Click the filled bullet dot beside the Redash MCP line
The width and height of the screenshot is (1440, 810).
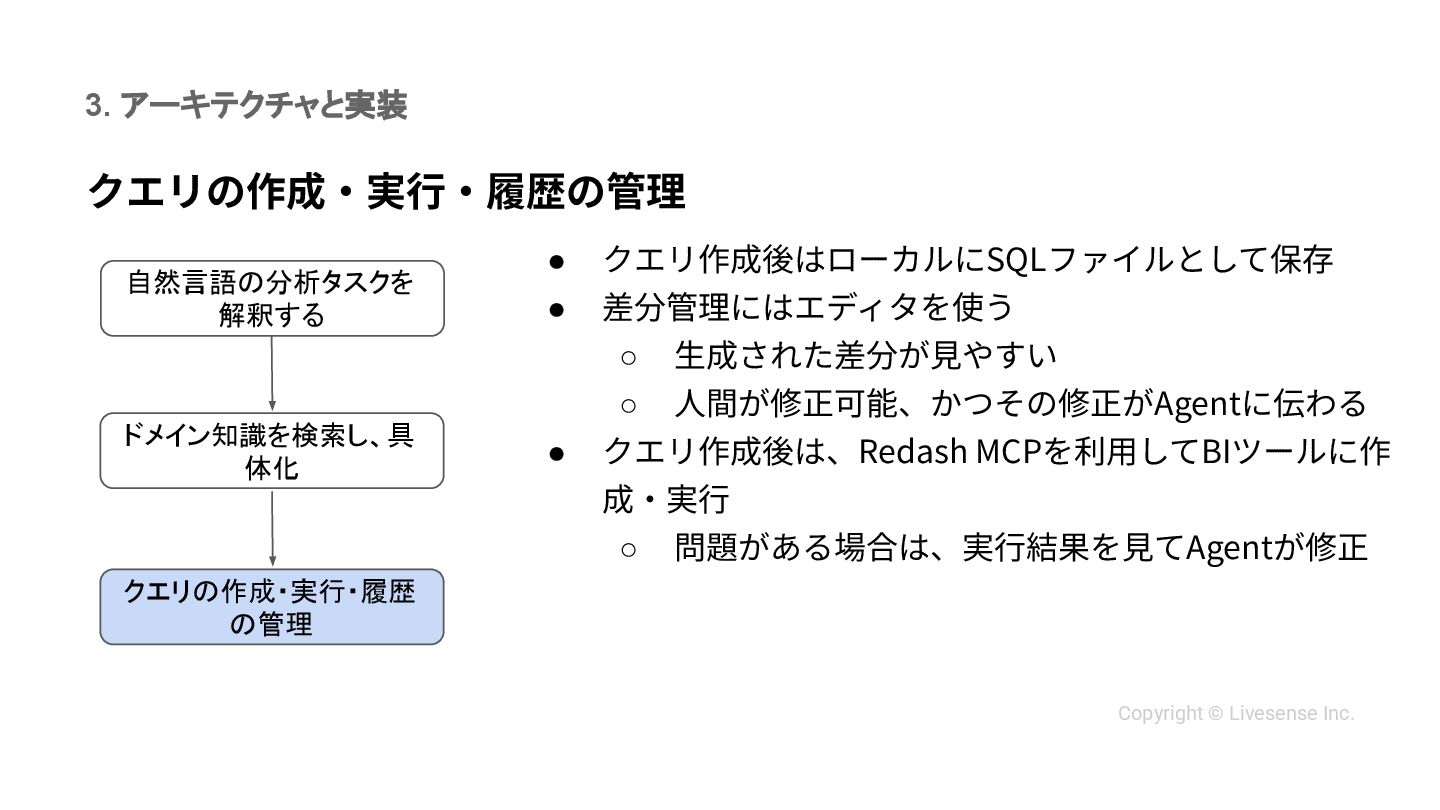(x=558, y=452)
